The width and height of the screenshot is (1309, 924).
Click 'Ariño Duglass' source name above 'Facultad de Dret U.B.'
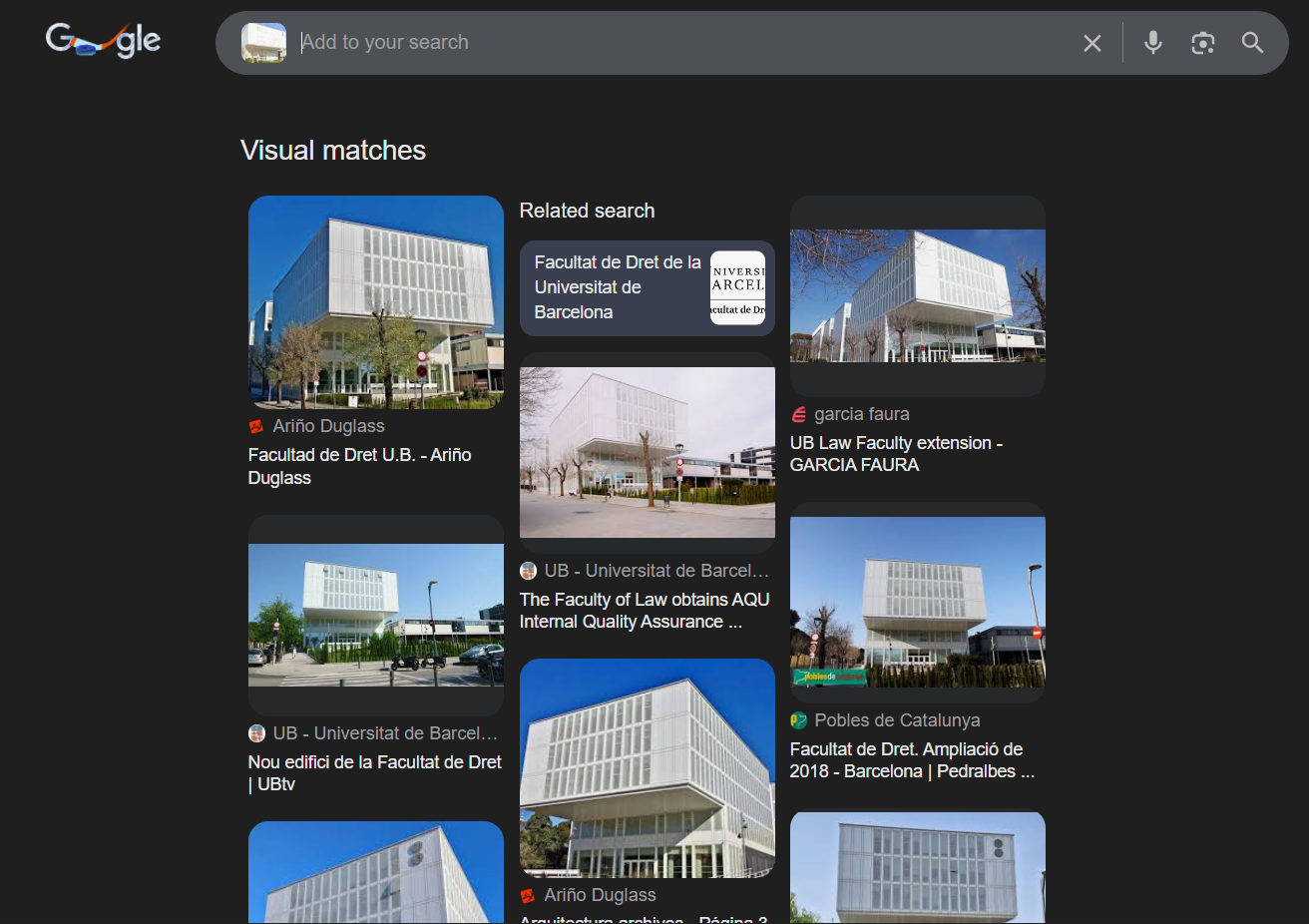[x=328, y=426]
